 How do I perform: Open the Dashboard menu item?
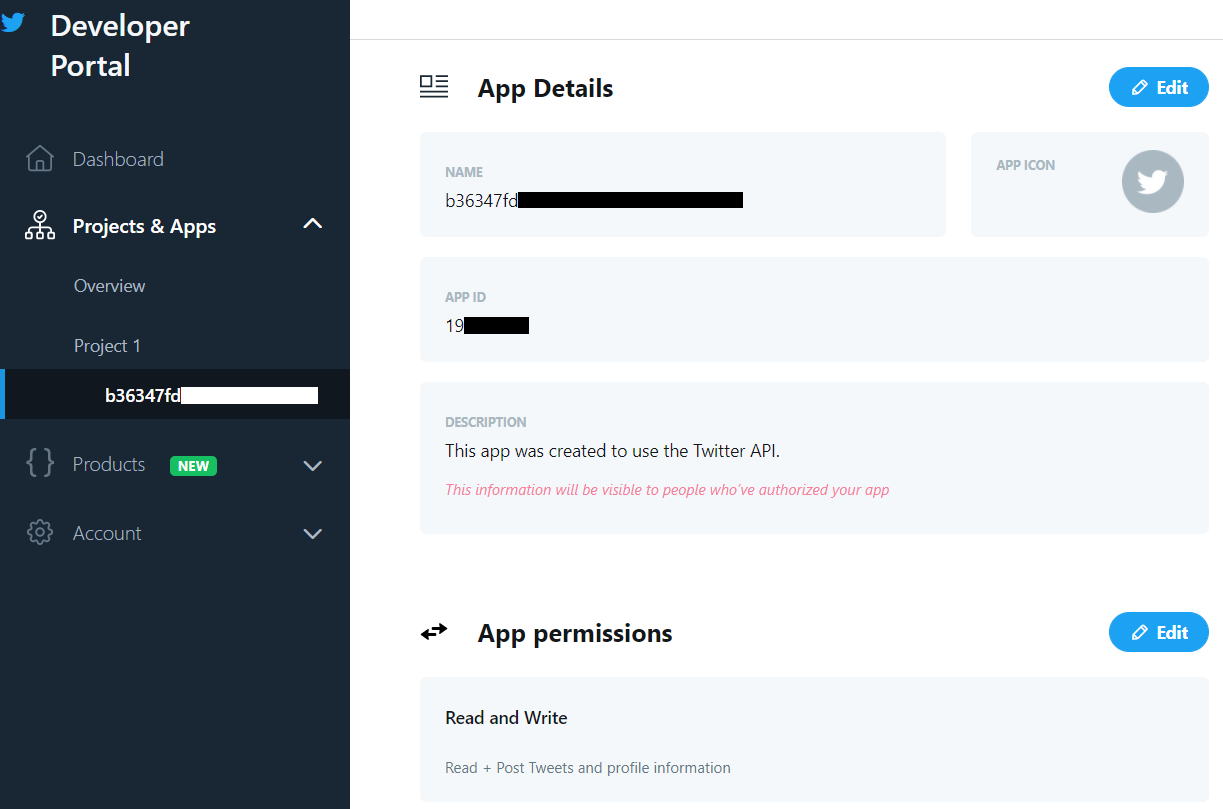[x=118, y=159]
